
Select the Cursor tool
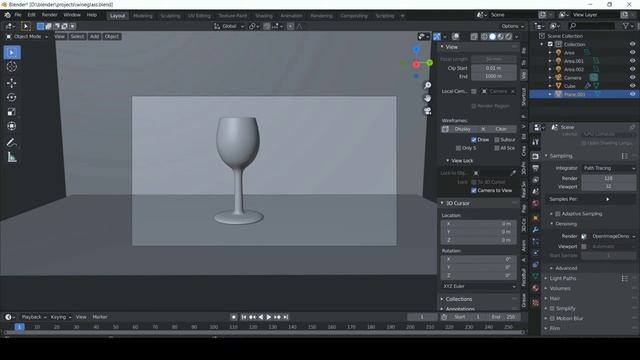point(12,67)
